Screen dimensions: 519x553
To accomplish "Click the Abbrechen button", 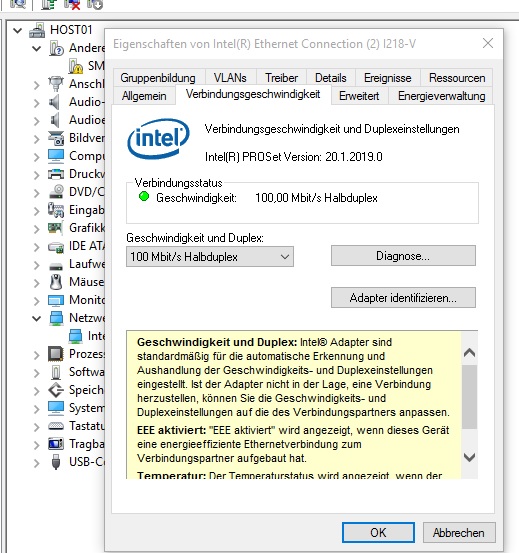I will [459, 533].
